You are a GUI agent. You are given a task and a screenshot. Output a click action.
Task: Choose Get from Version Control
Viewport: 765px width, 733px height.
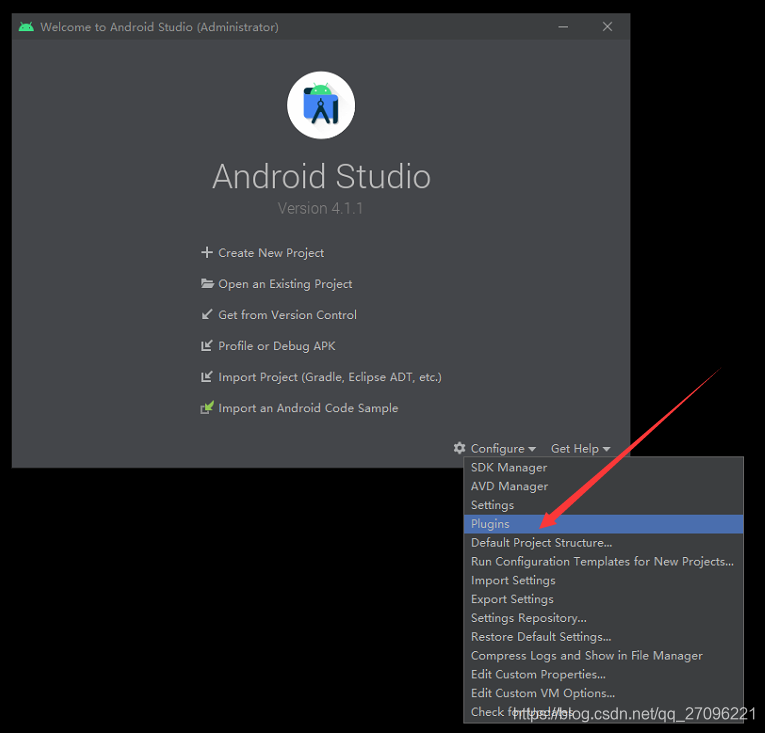point(287,315)
